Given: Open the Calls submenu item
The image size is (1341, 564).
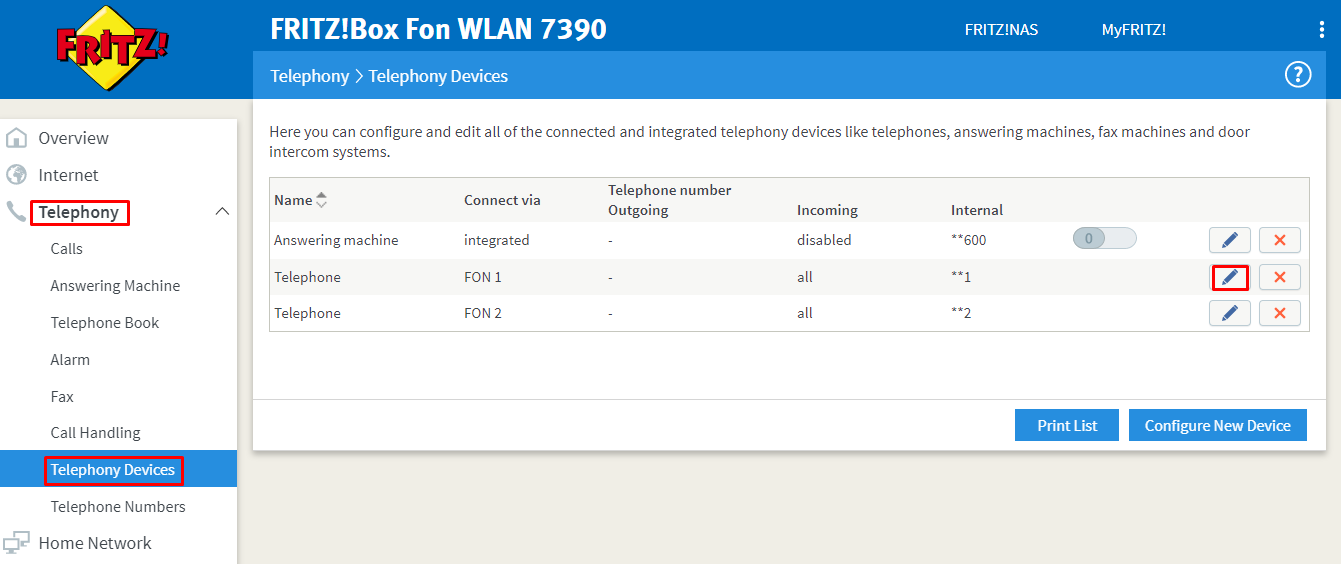Looking at the screenshot, I should [x=67, y=249].
